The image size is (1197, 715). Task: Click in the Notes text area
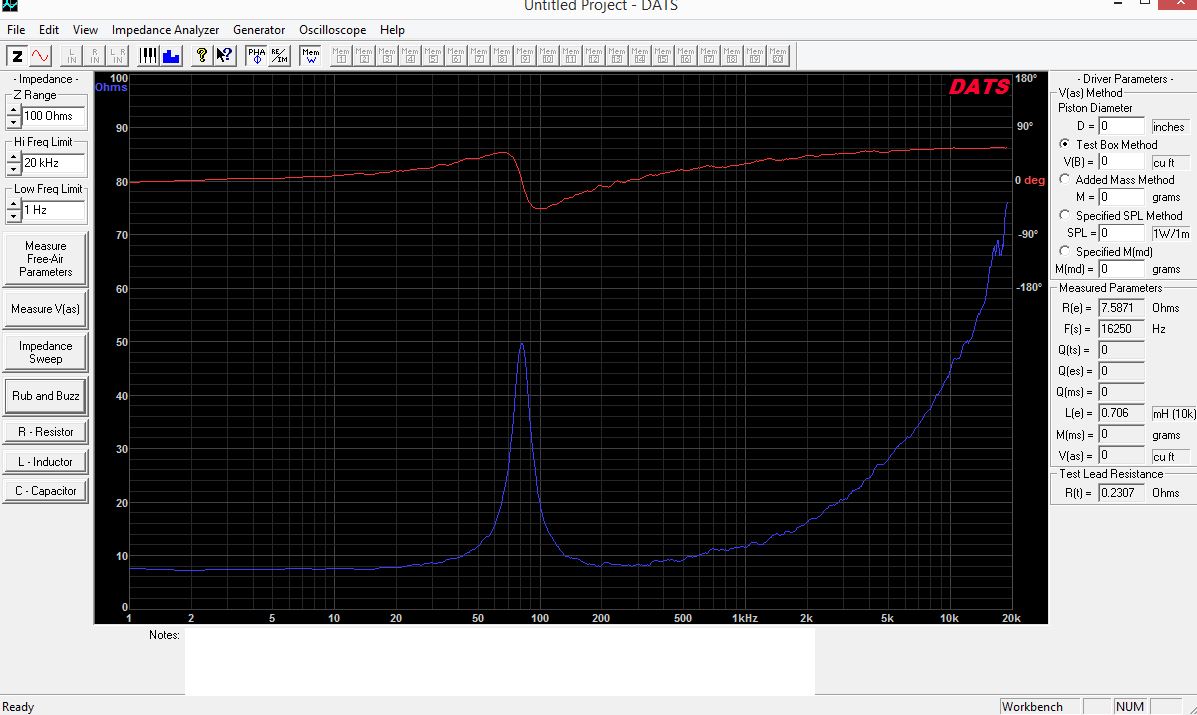tap(499, 661)
